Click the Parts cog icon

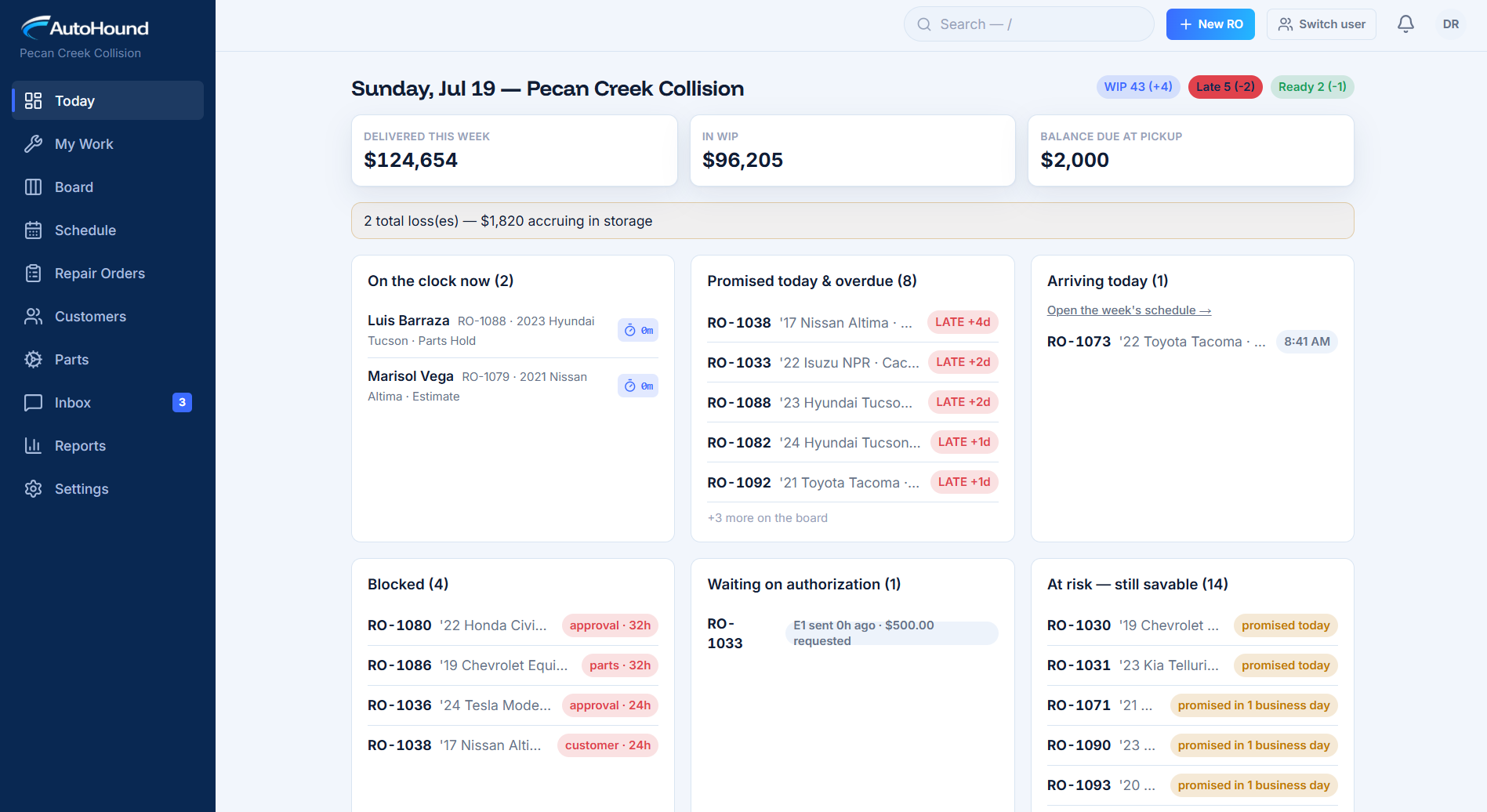click(33, 359)
